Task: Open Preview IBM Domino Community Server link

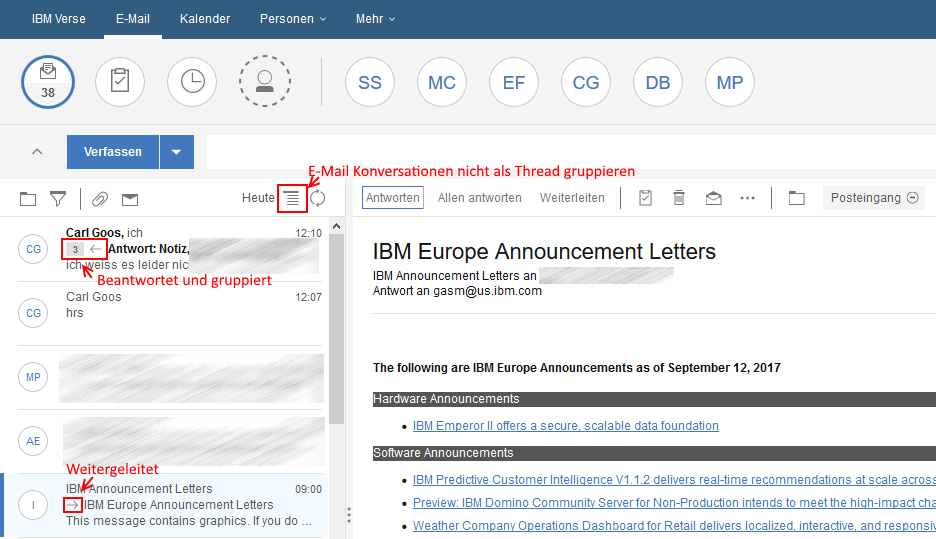Action: coord(674,503)
